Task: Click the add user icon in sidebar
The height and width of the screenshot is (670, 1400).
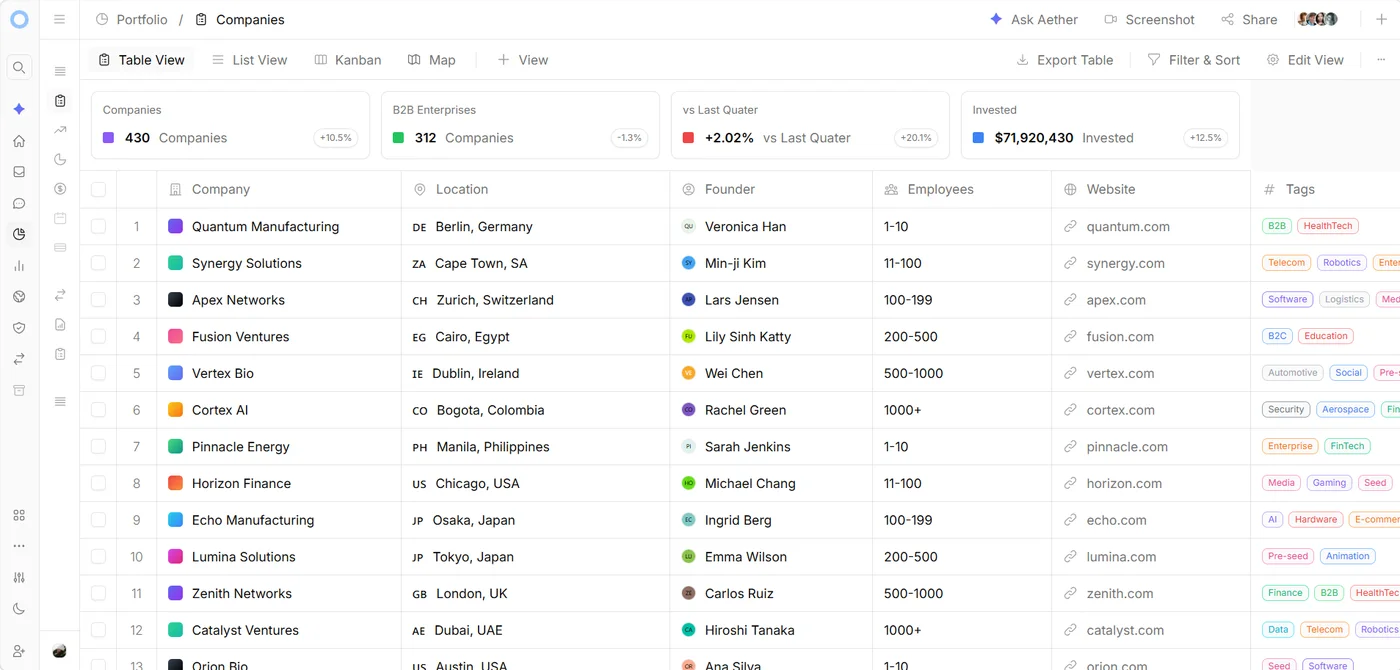Action: click(19, 651)
